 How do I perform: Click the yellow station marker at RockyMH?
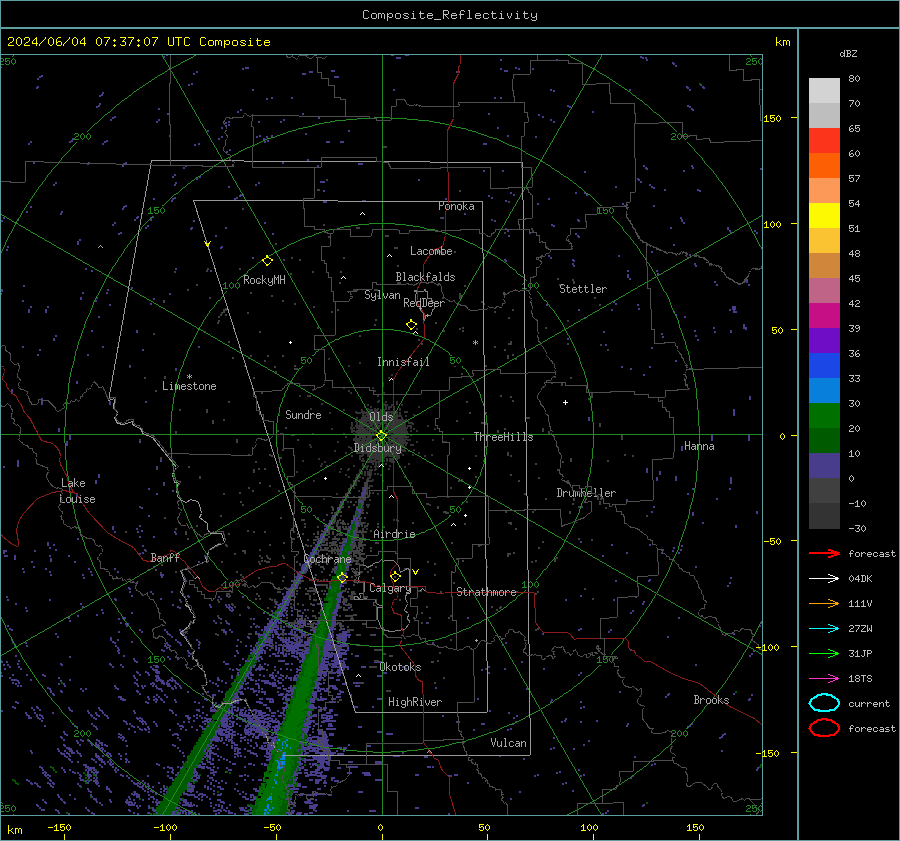(267, 261)
